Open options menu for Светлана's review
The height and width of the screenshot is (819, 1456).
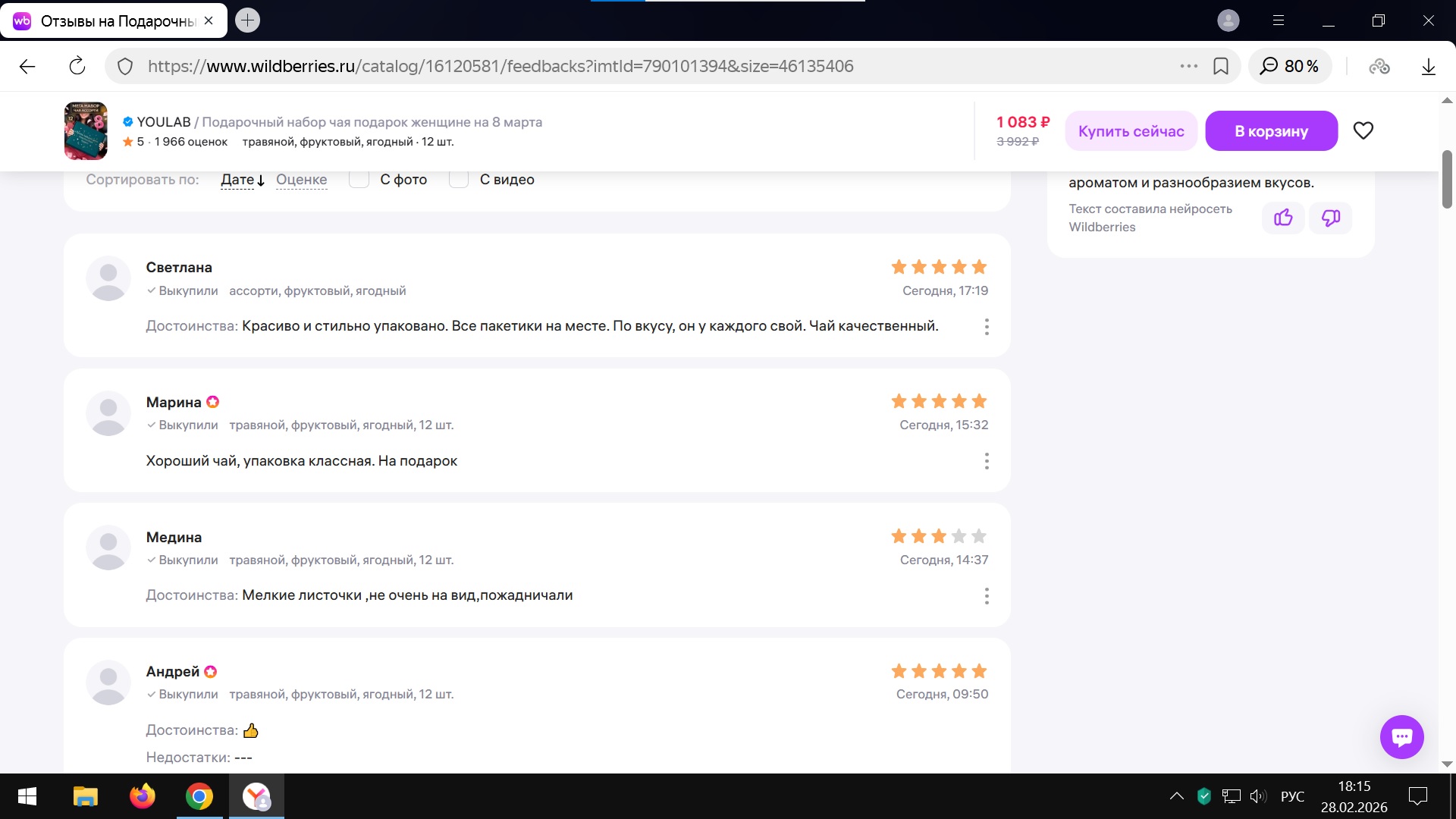tap(986, 327)
